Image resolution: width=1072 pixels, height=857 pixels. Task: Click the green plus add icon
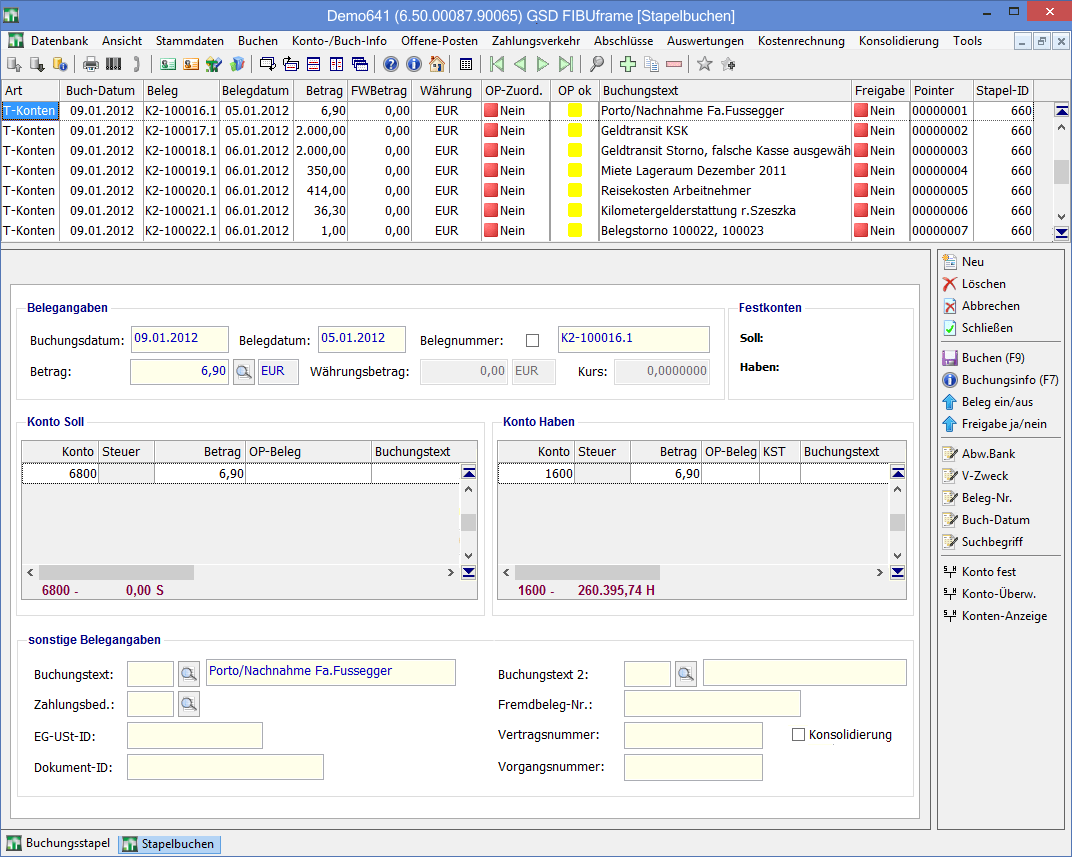point(628,65)
